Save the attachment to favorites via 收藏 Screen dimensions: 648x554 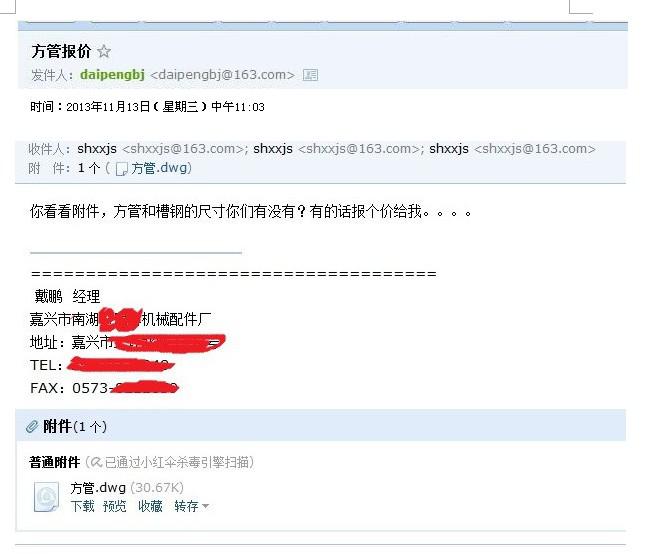point(150,506)
